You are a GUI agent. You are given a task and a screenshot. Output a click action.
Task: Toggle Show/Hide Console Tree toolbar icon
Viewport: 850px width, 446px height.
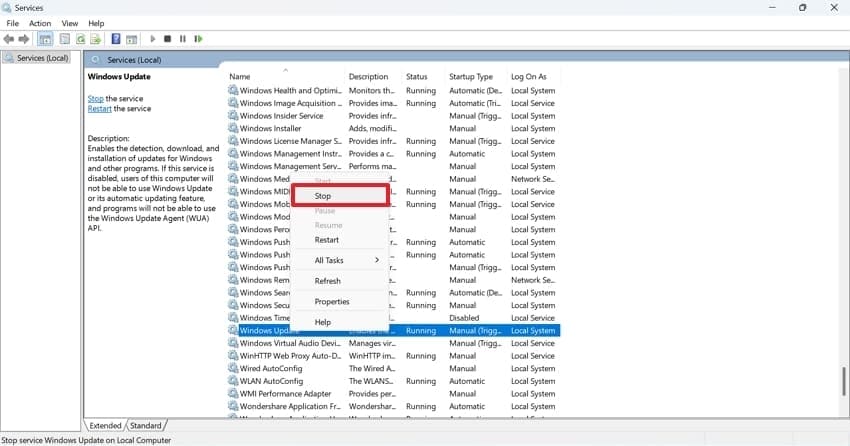pyautogui.click(x=46, y=39)
